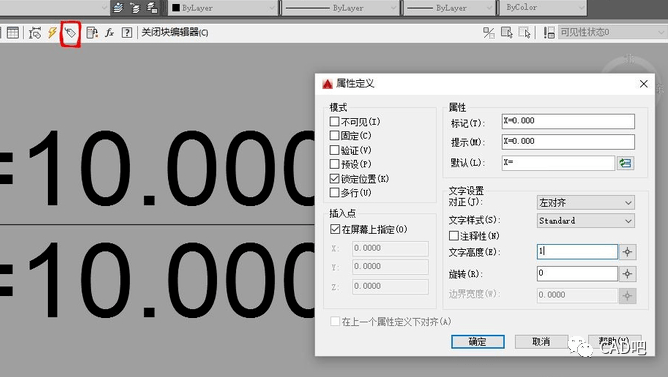Open the 文字样式 Standard dropdown
Image resolution: width=668 pixels, height=377 pixels.
[585, 221]
